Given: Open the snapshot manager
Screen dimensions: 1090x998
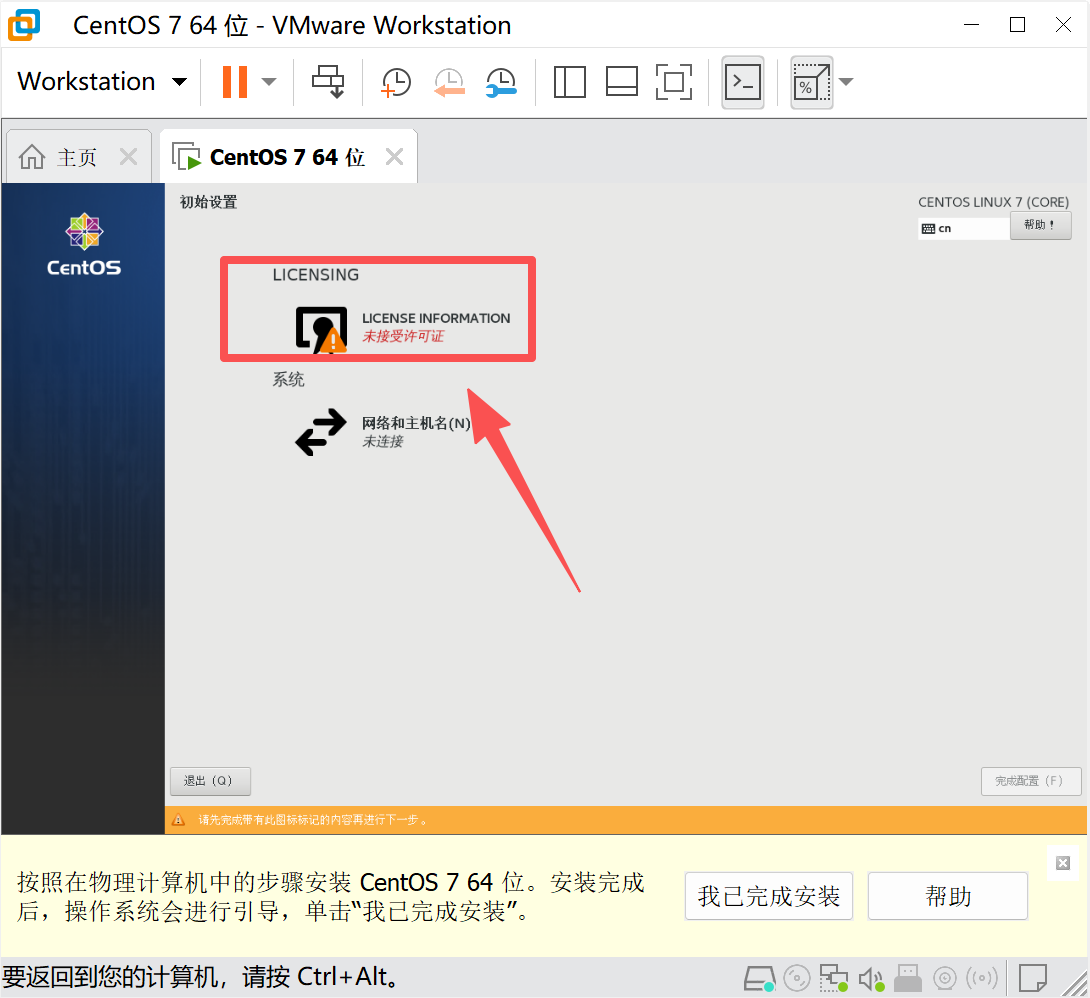Looking at the screenshot, I should point(501,82).
